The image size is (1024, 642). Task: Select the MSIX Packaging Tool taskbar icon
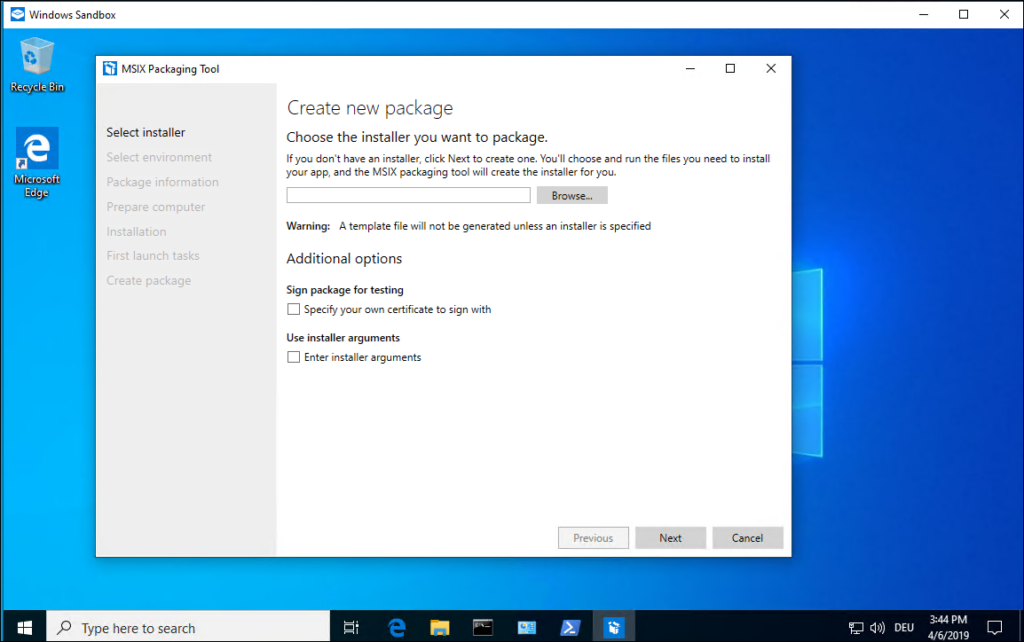point(614,627)
